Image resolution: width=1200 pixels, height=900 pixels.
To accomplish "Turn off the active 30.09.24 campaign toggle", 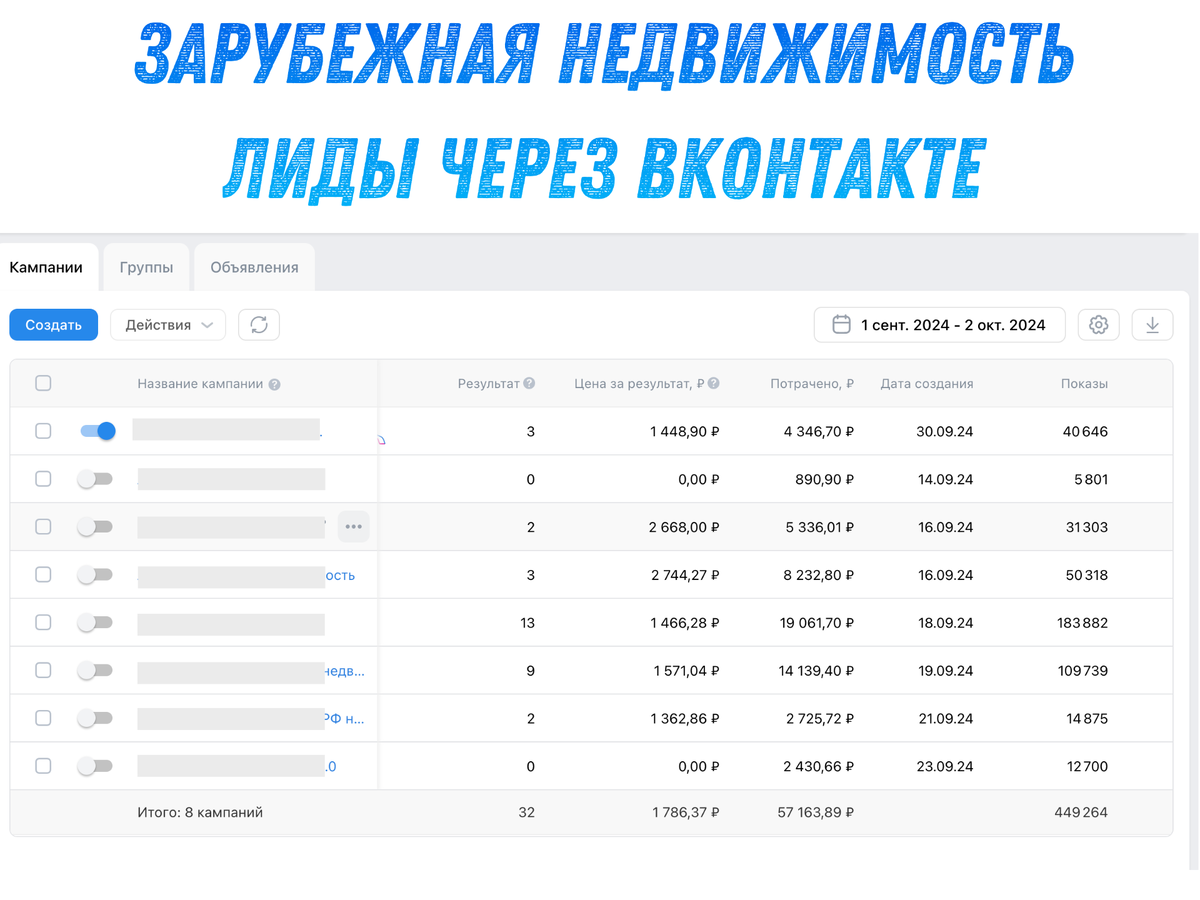I will click(x=97, y=431).
